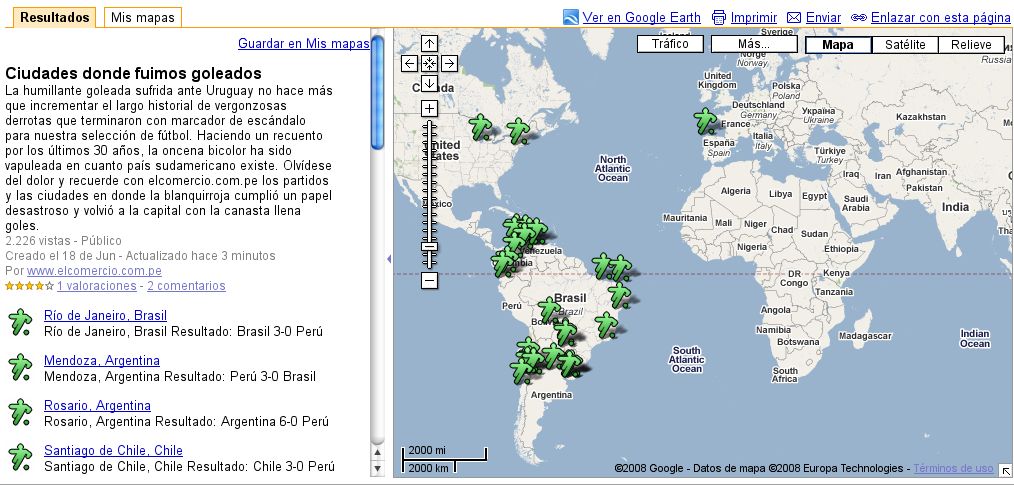This screenshot has height=485, width=1014.
Task: Select the map marker over Spain
Action: (x=705, y=121)
